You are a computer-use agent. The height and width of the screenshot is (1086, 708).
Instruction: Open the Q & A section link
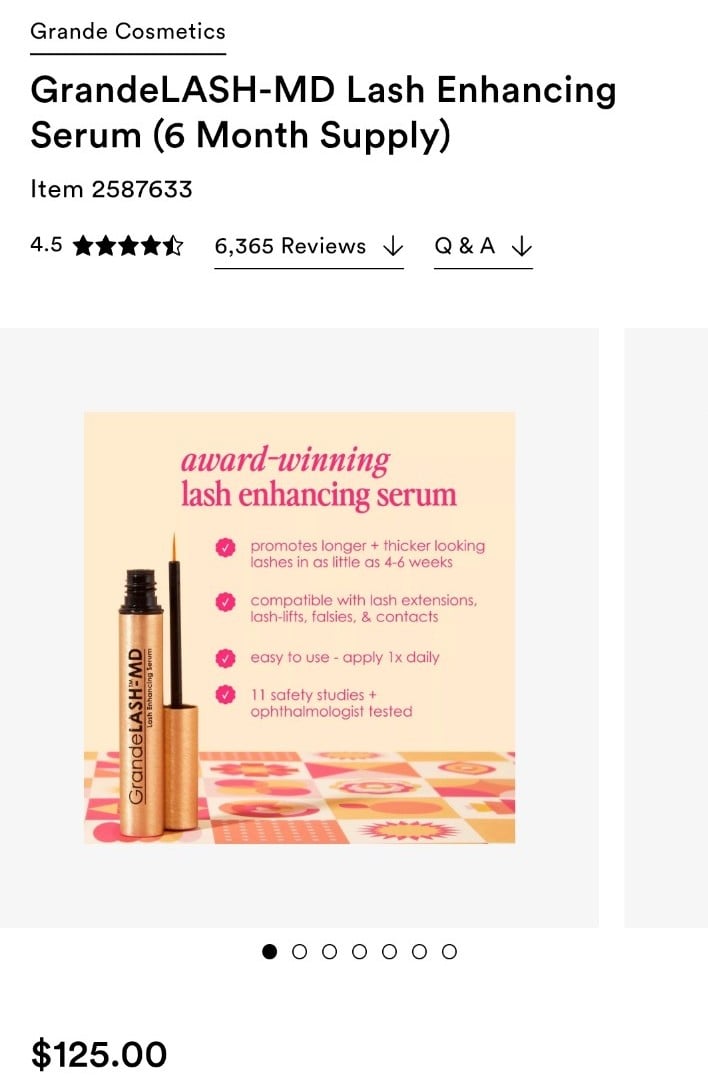tap(483, 247)
